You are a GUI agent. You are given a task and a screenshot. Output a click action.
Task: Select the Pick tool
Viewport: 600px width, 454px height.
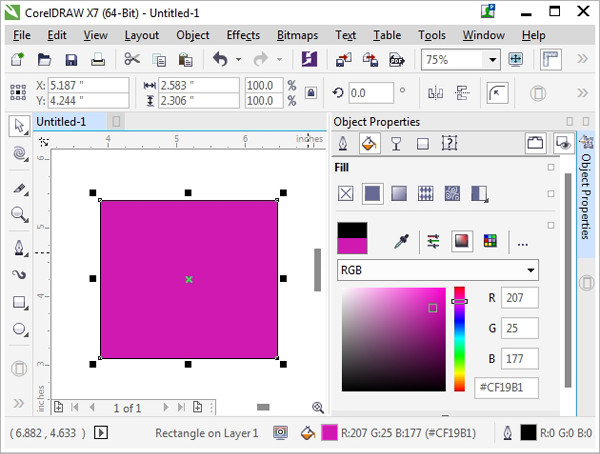tap(19, 126)
